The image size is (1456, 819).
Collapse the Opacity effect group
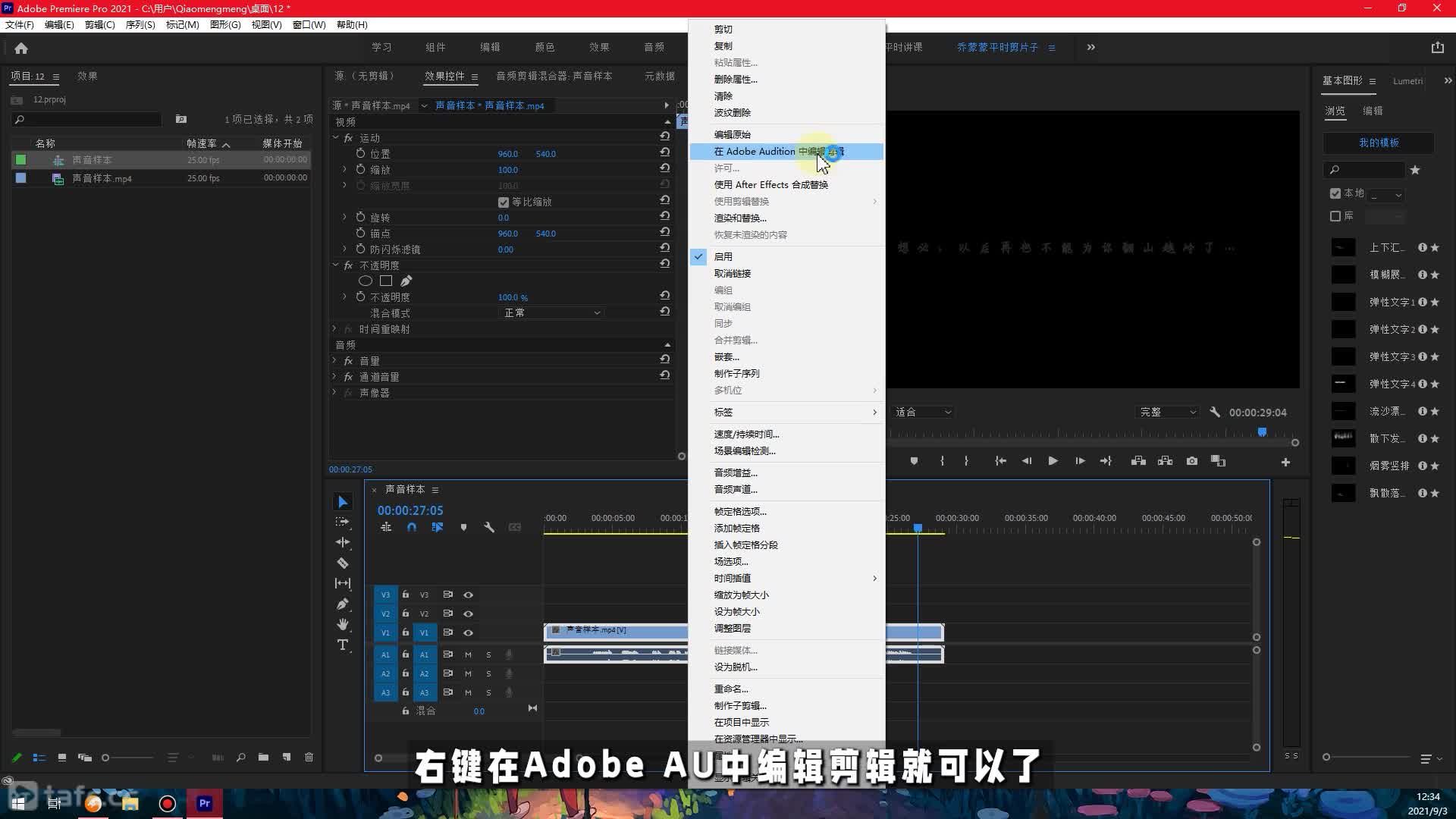click(x=335, y=265)
